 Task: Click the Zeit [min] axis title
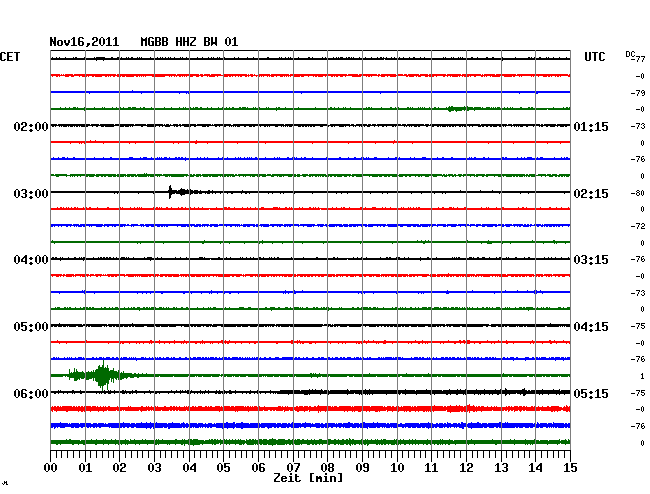coord(308,478)
